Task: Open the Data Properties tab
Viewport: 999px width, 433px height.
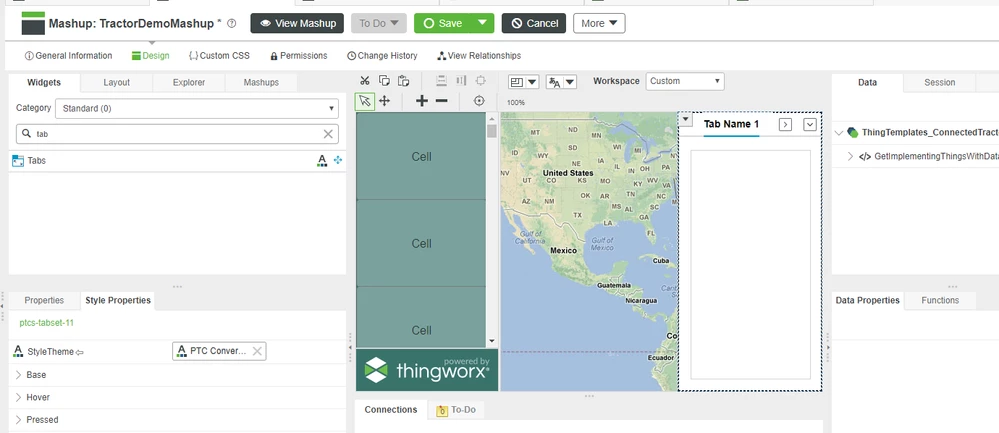Action: [x=867, y=300]
